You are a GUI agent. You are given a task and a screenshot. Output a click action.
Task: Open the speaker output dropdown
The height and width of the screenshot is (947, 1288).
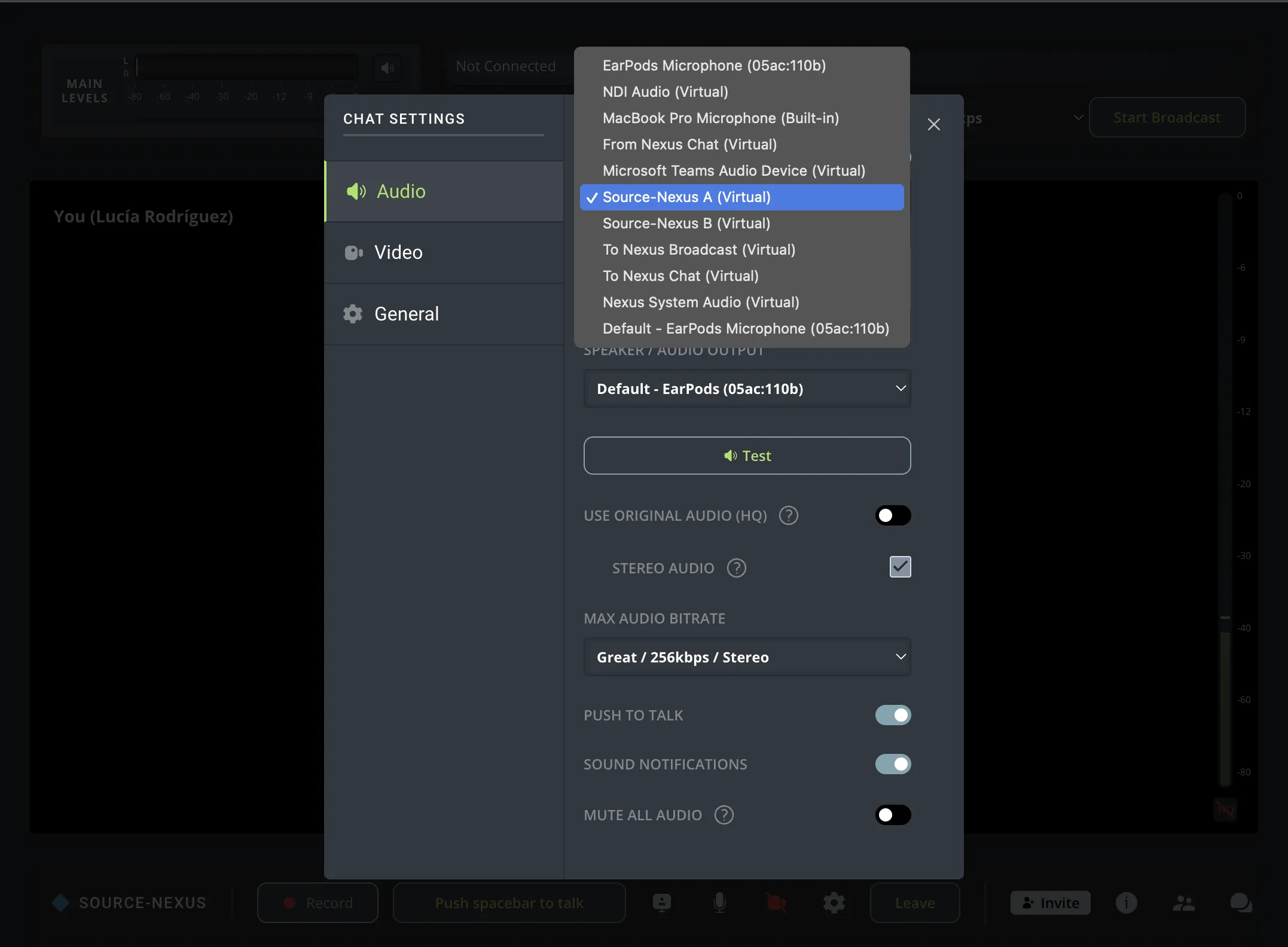[x=747, y=389]
